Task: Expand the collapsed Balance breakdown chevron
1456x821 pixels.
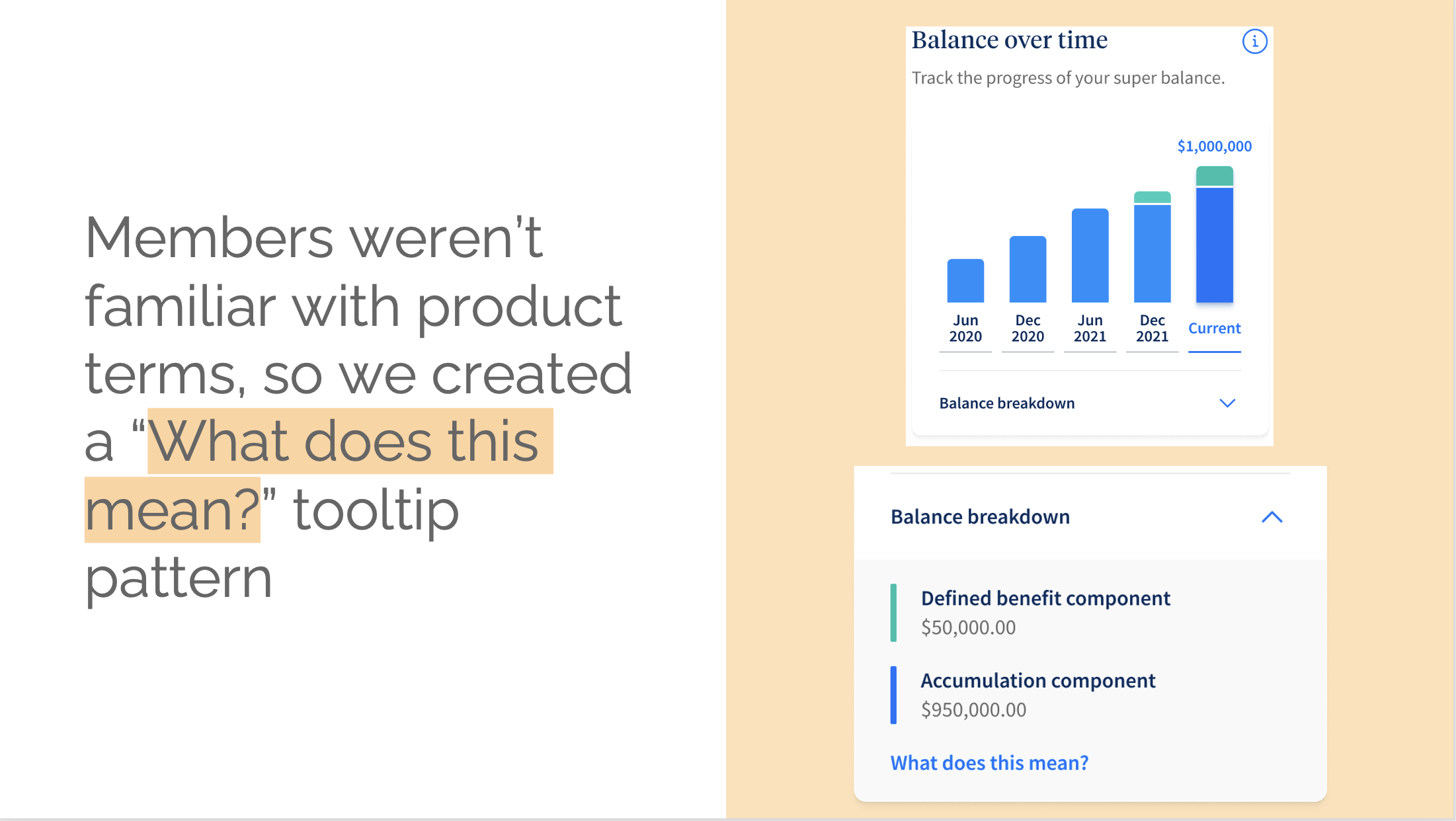Action: click(x=1227, y=403)
